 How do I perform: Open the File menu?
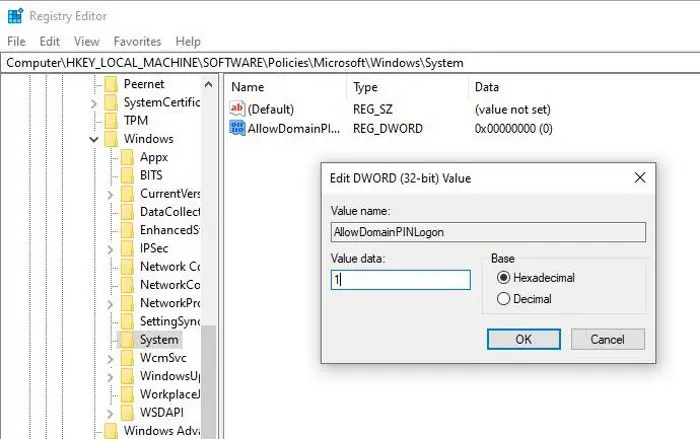pyautogui.click(x=16, y=42)
